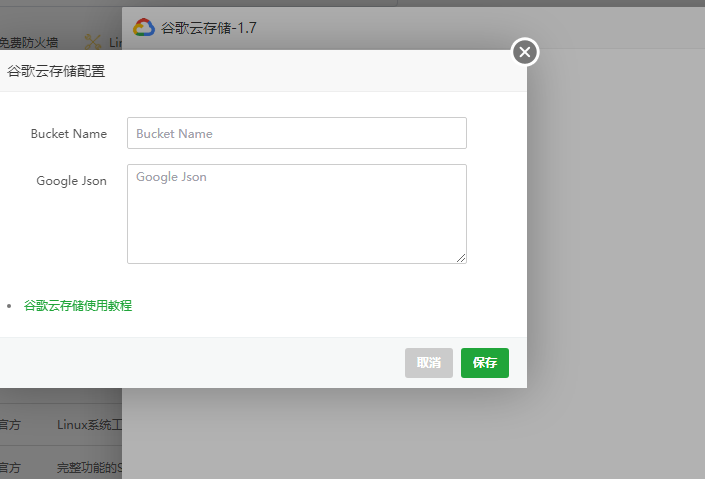Click the wrench tools icon in the background page

(93, 42)
